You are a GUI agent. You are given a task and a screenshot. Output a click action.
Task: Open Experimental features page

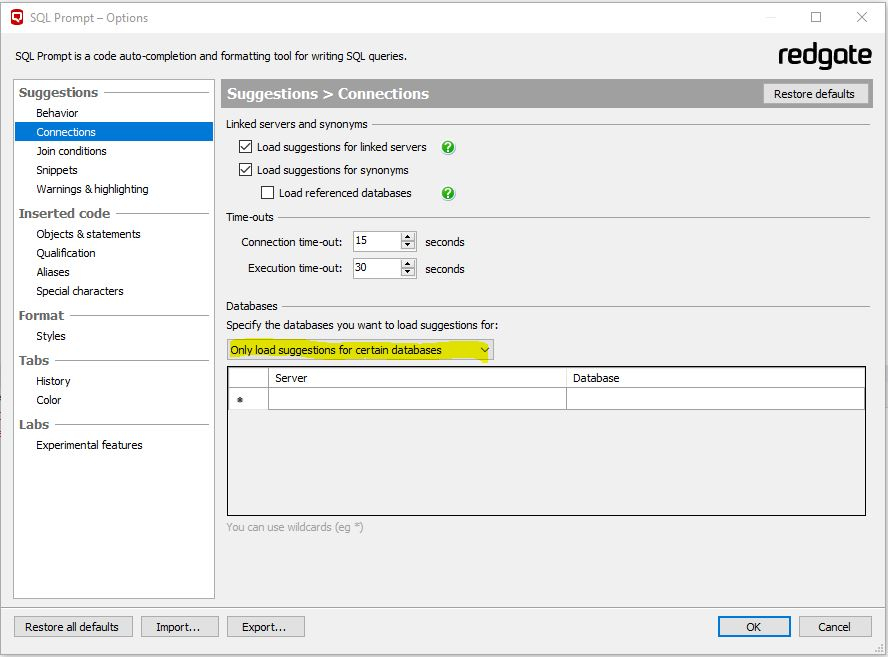[89, 445]
